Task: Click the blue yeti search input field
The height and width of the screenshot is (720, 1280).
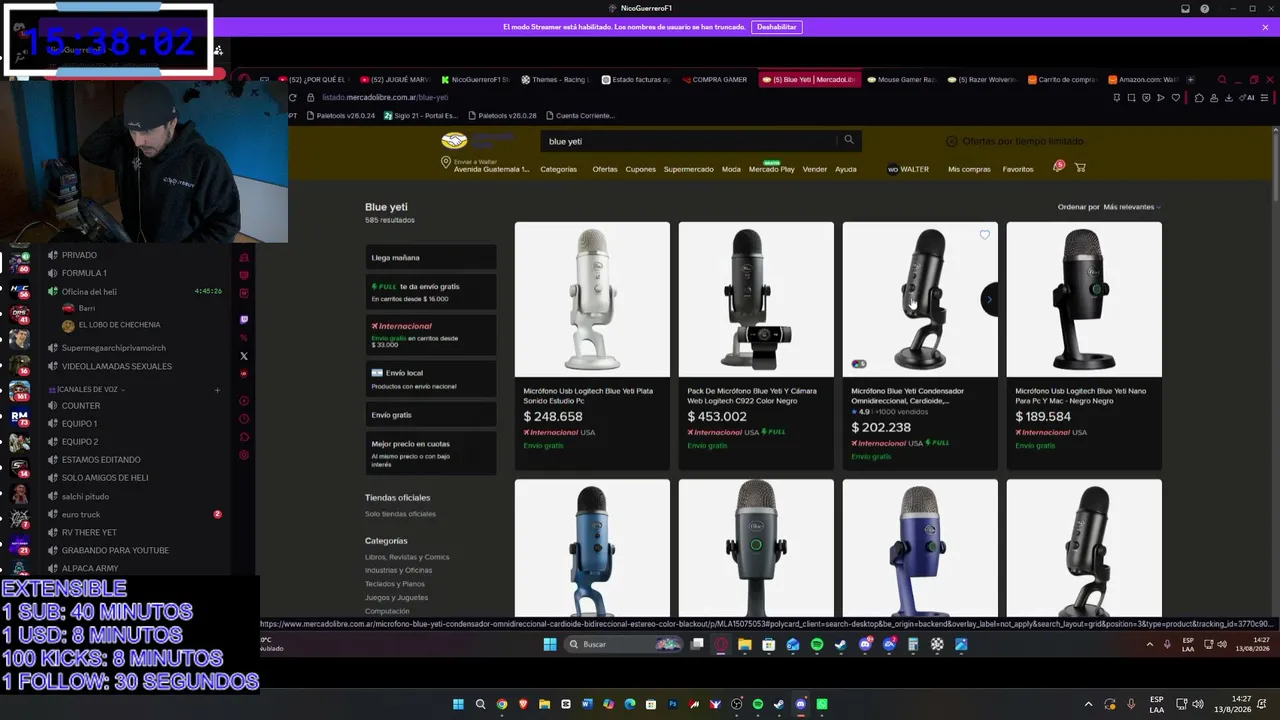Action: (690, 141)
